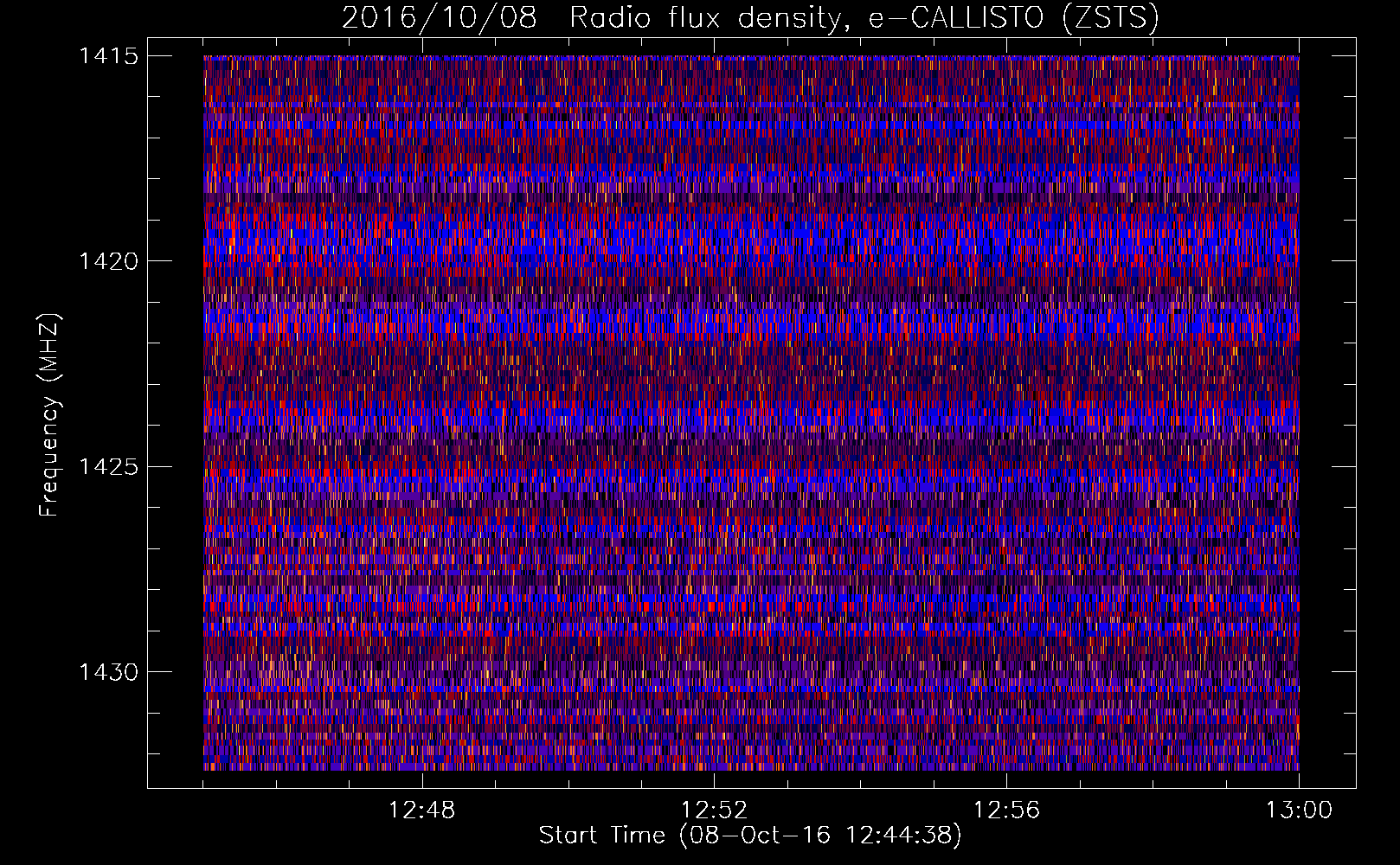
Task: Click the 'Frequency (MHZ)' axis title
Action: tap(49, 415)
